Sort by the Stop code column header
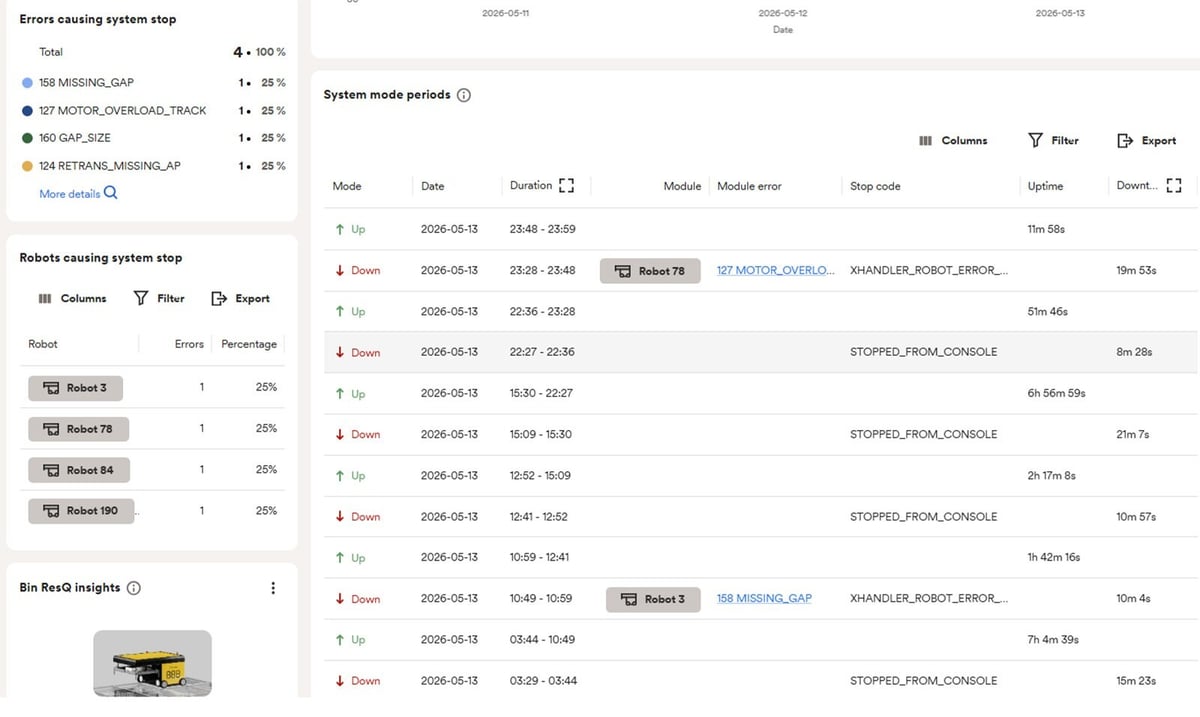Screen dimensions: 1200x717 tap(875, 186)
